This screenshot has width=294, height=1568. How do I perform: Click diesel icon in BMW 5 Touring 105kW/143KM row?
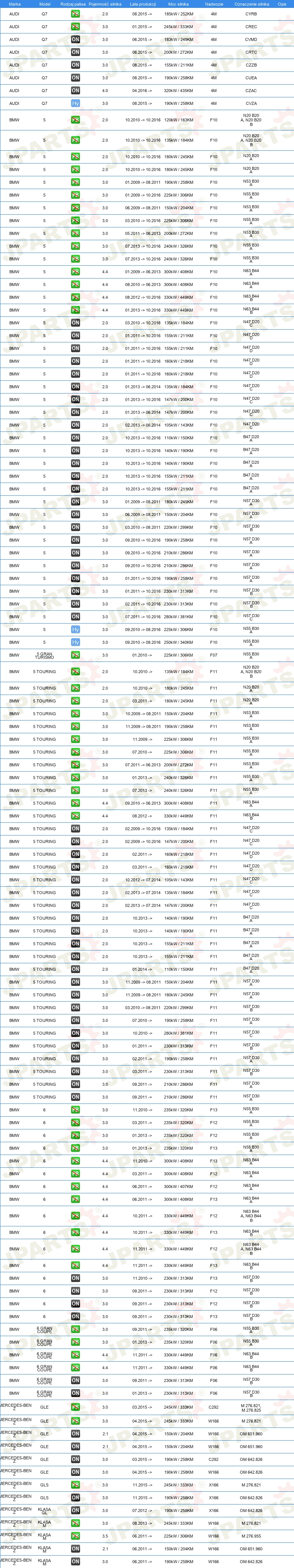tap(76, 879)
